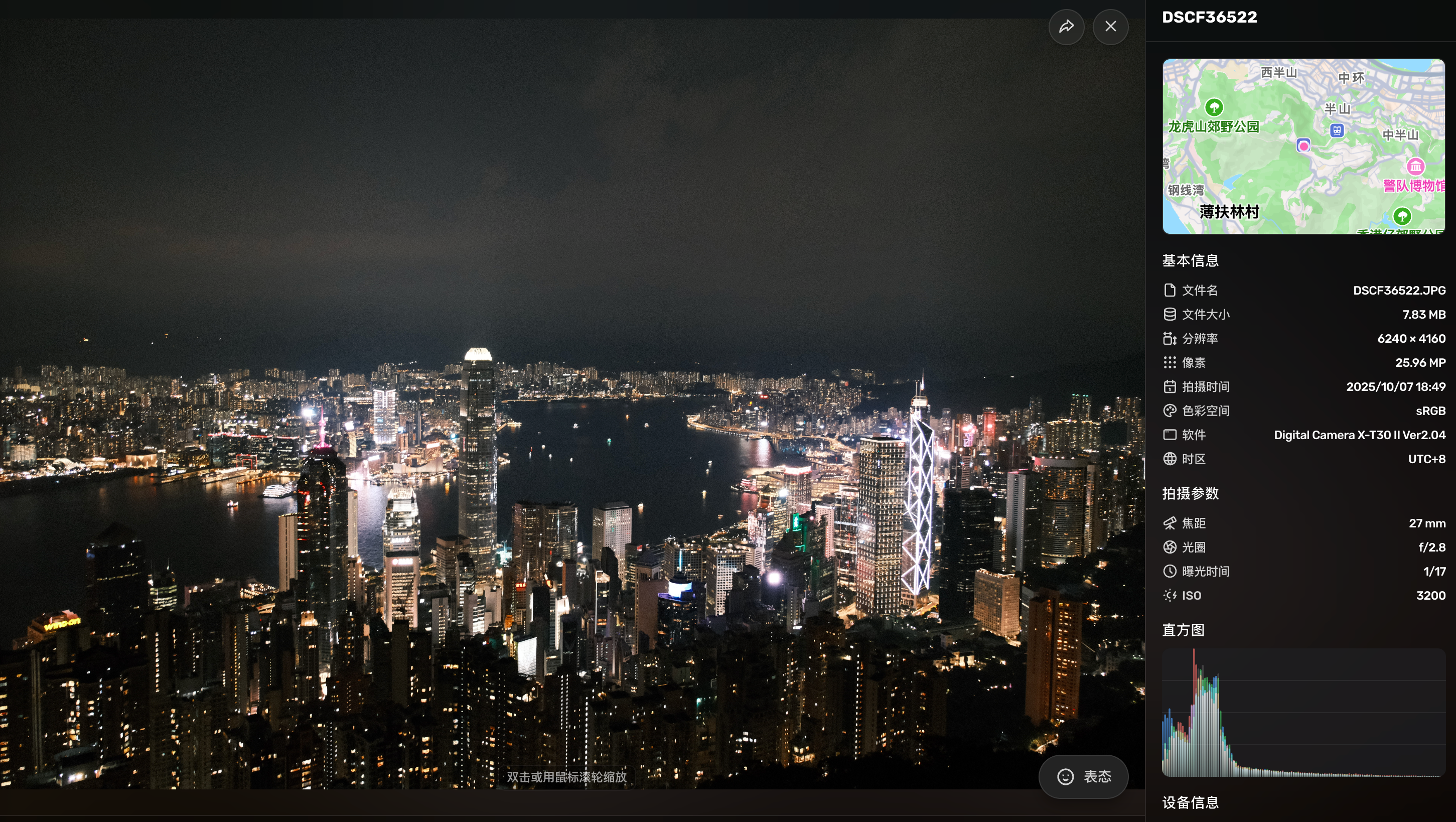Click the 文件名 field label
Screen dimensions: 1456x822
(1200, 290)
